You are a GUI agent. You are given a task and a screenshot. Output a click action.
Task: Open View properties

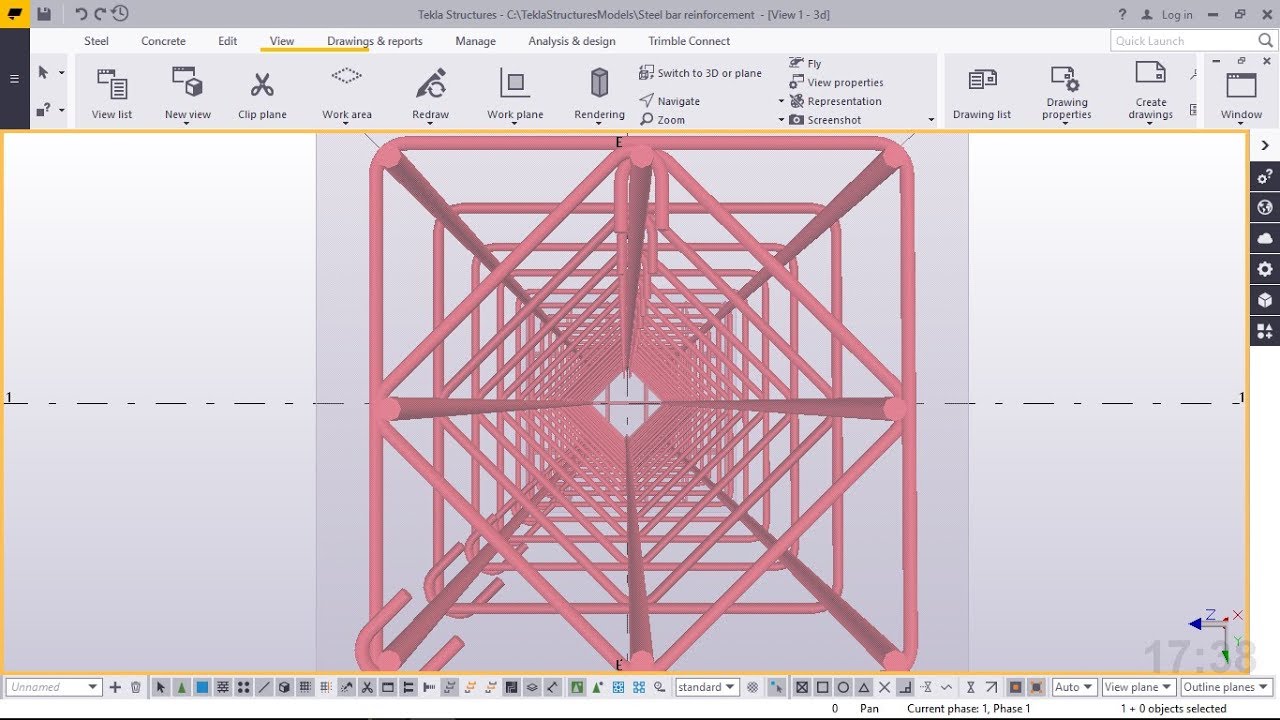coord(836,82)
